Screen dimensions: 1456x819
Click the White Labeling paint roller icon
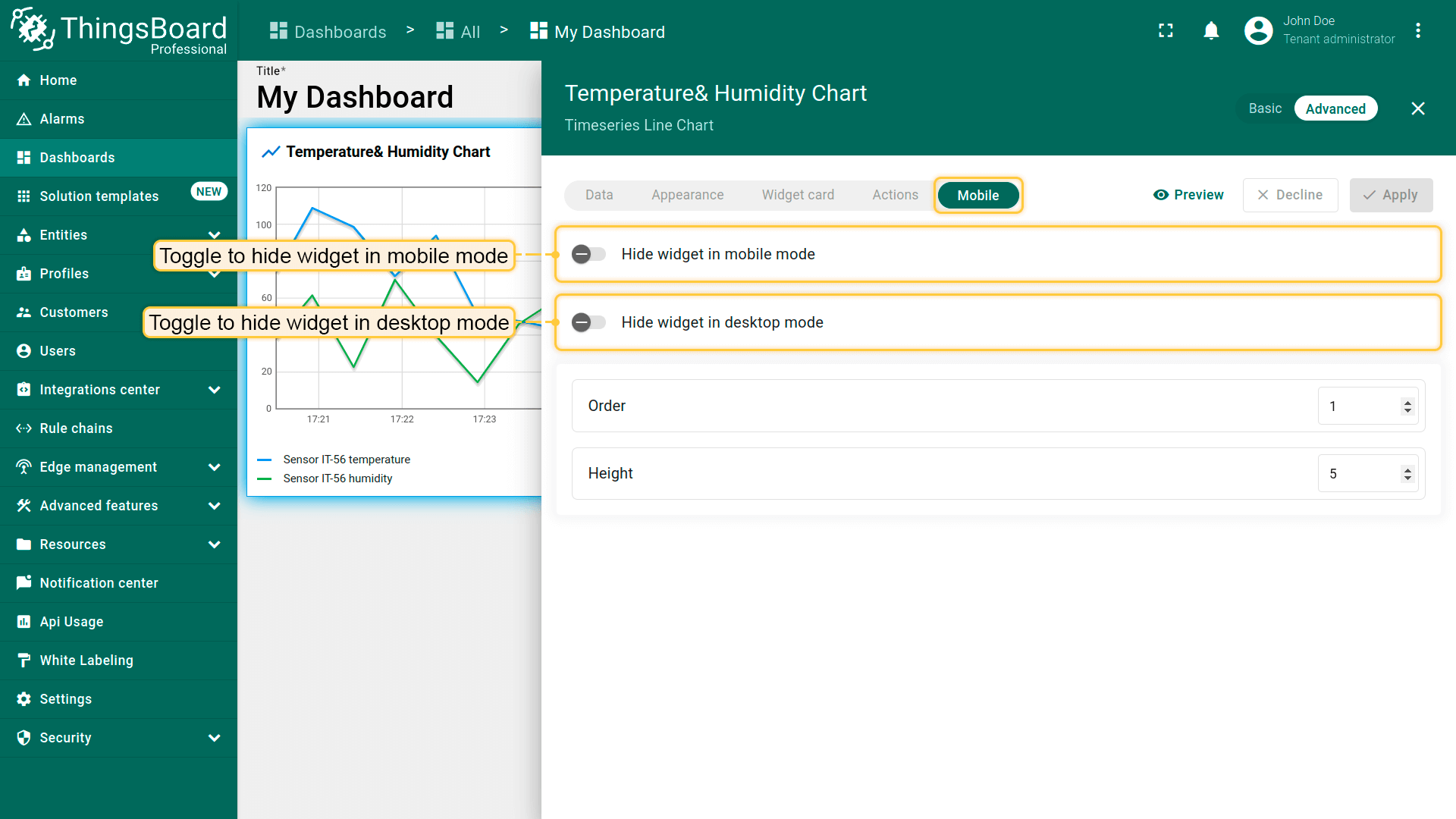pos(24,661)
